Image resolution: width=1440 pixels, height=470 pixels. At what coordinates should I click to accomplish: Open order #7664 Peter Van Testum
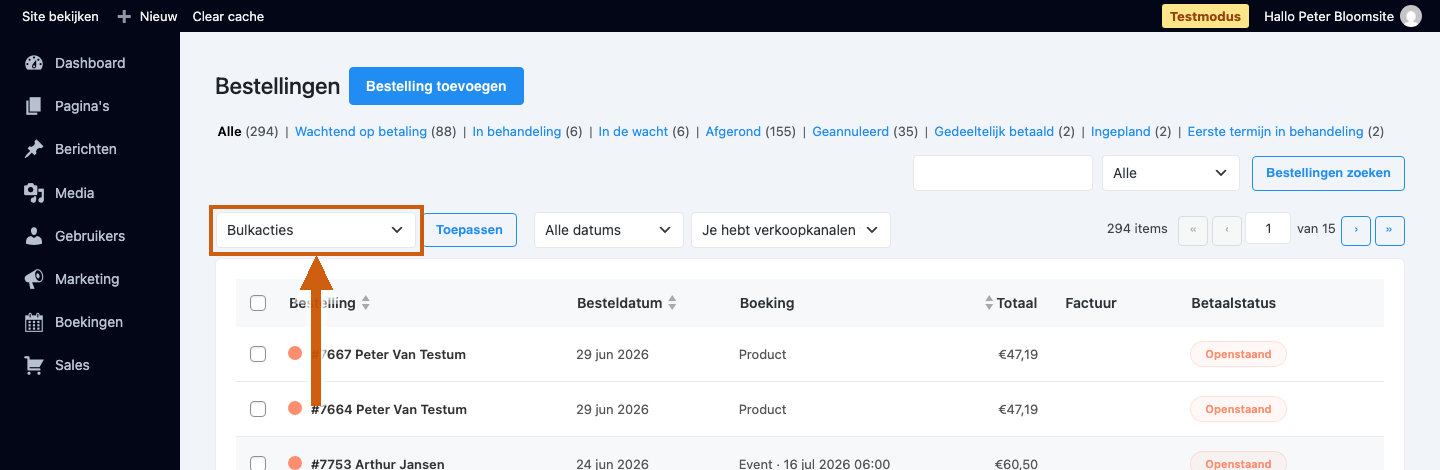pos(388,409)
